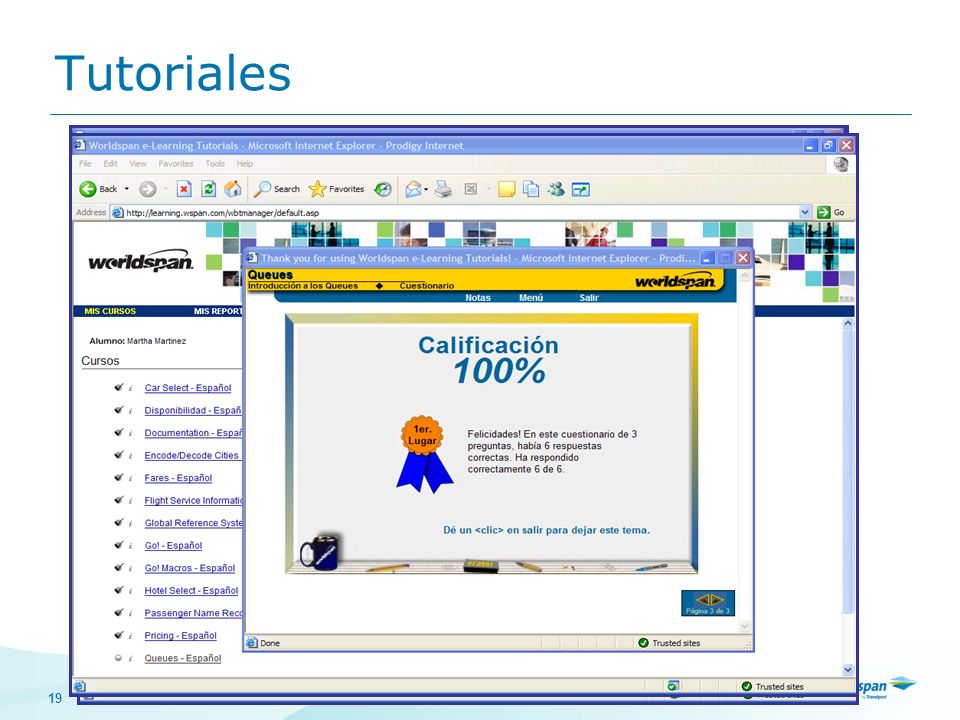Click checkmark beside Go! - Español

(118, 545)
